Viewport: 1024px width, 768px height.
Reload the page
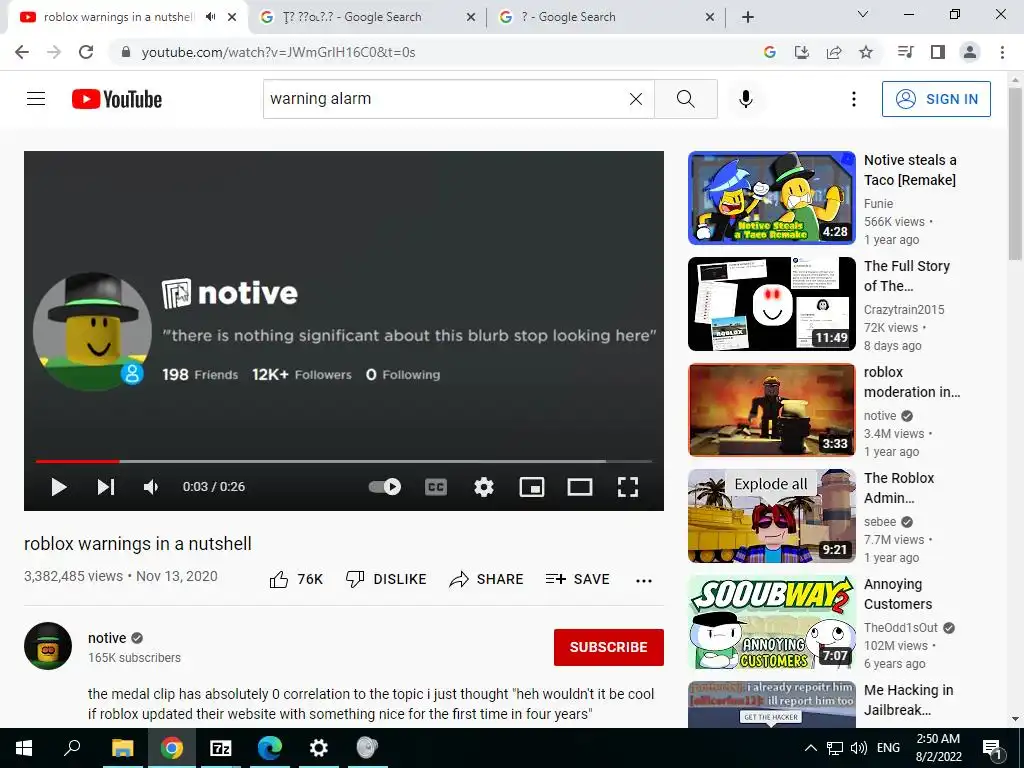pyautogui.click(x=86, y=52)
